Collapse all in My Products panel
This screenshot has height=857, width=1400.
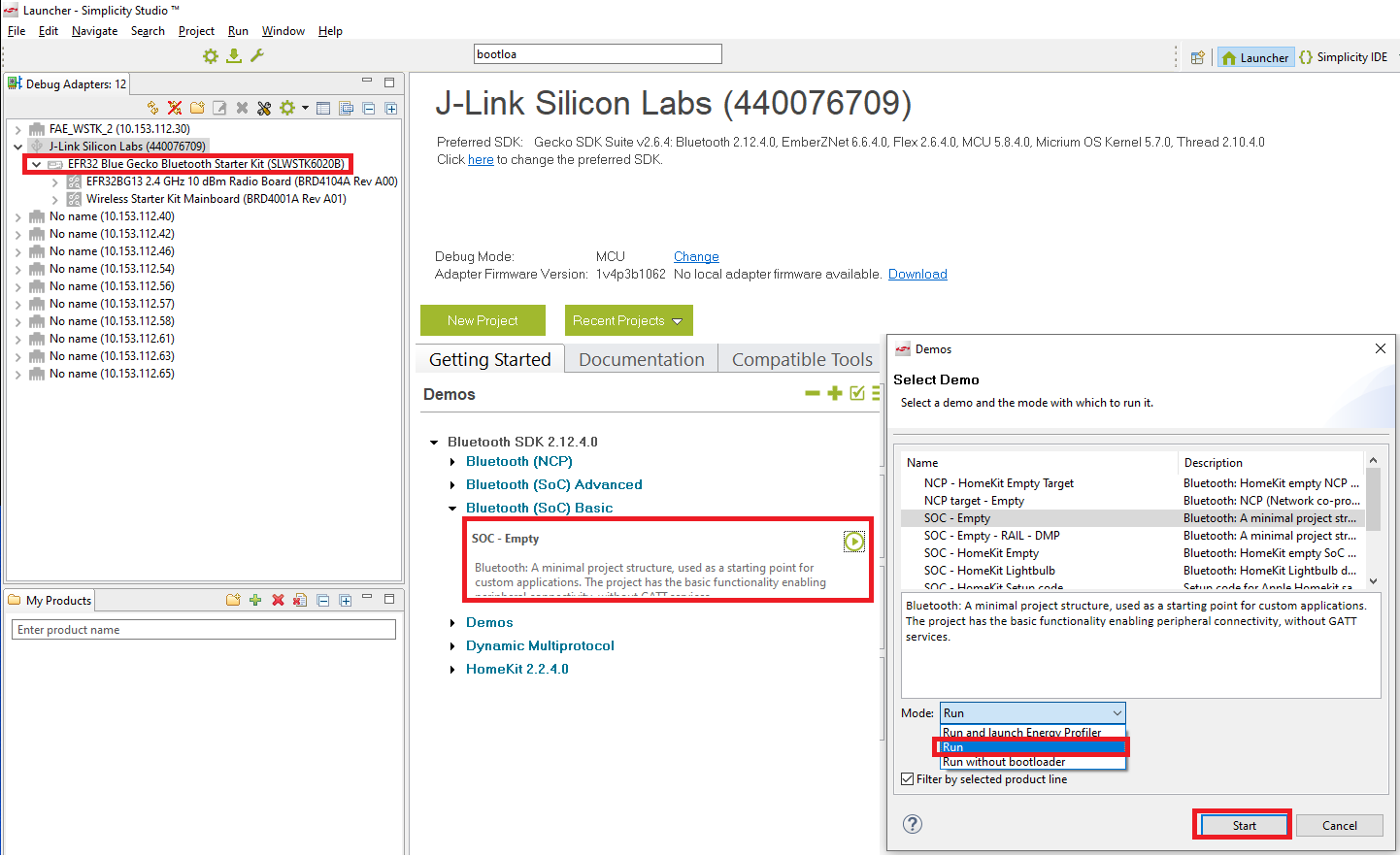tap(323, 600)
